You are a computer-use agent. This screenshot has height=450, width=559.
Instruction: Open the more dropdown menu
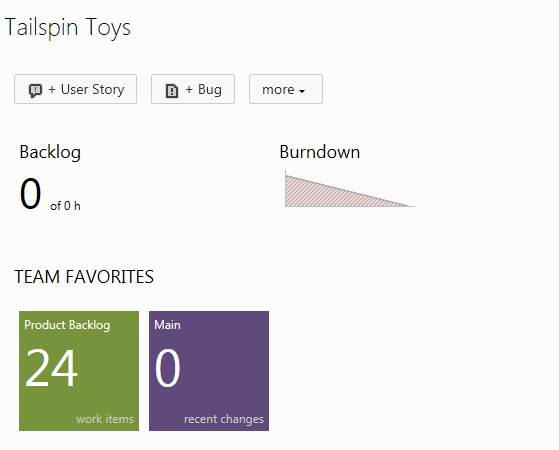coord(286,89)
